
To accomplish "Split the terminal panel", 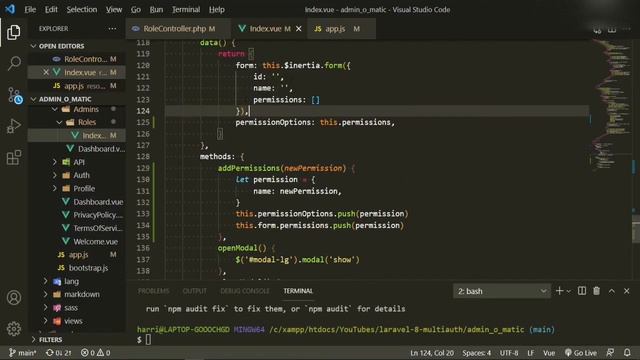I will (x=582, y=291).
